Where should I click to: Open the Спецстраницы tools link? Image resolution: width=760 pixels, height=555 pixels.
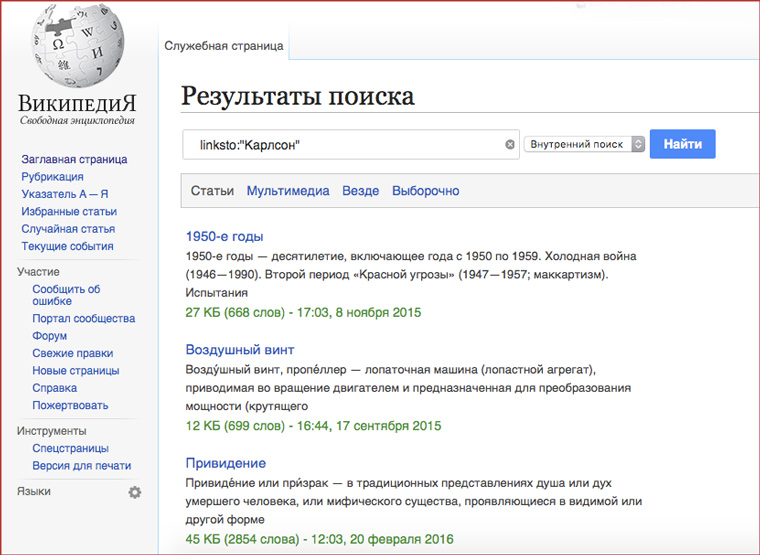click(70, 449)
